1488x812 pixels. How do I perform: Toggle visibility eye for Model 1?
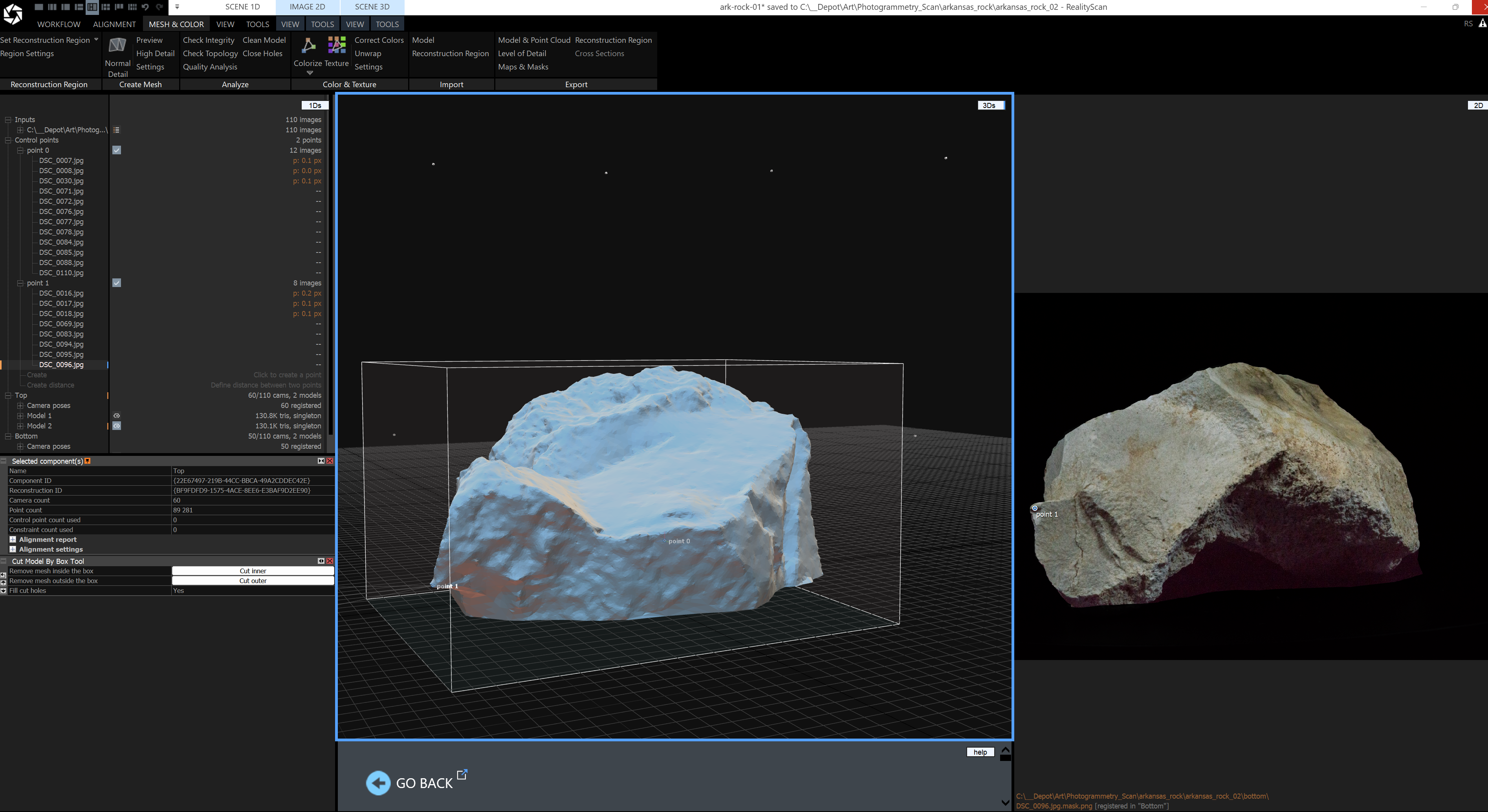coord(117,416)
